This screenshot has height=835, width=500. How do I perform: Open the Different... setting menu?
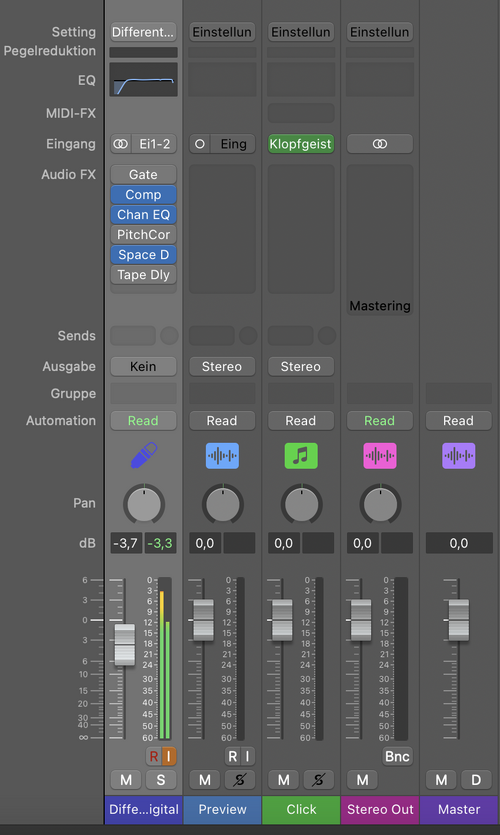coord(143,32)
